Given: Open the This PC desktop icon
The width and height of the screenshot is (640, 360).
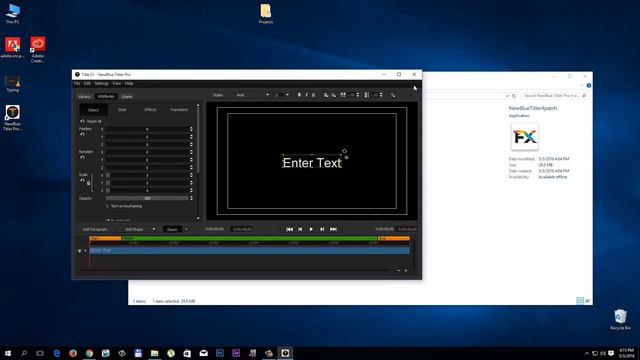Looking at the screenshot, I should (x=12, y=13).
